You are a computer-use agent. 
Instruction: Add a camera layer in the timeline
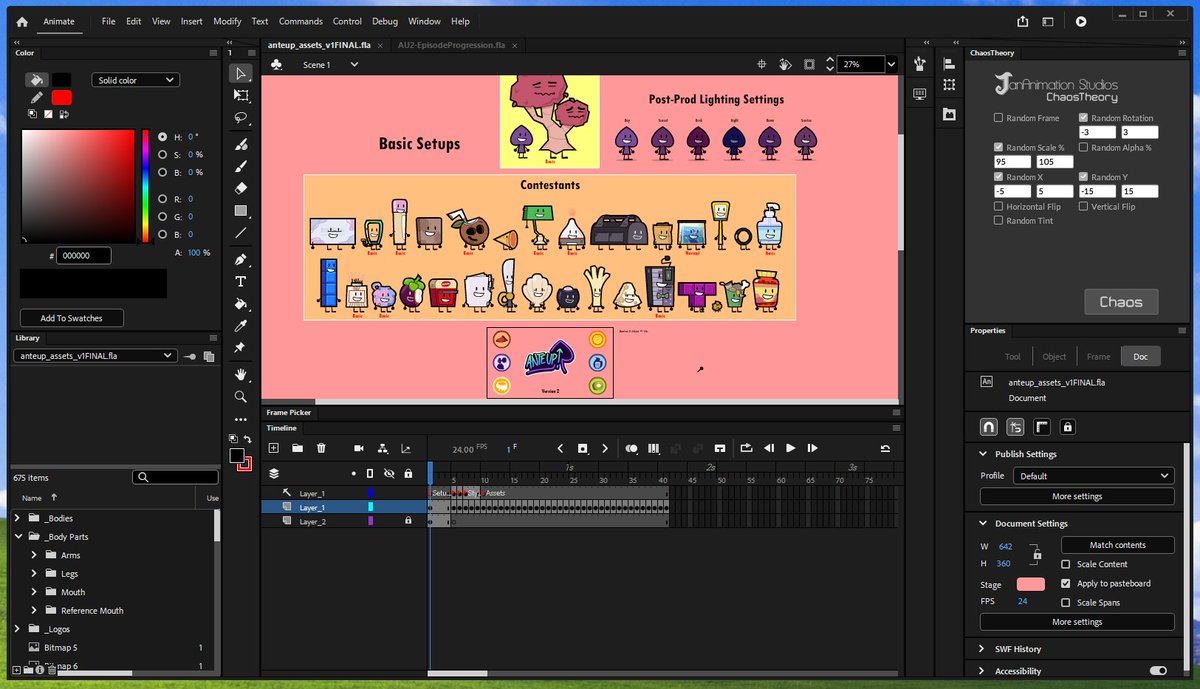click(359, 448)
